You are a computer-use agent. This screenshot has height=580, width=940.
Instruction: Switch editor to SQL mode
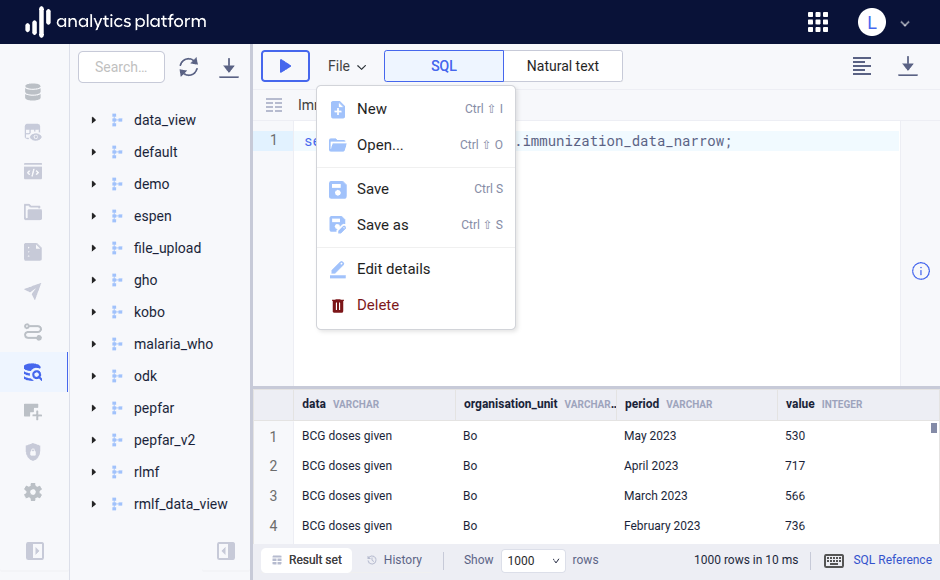pyautogui.click(x=444, y=66)
